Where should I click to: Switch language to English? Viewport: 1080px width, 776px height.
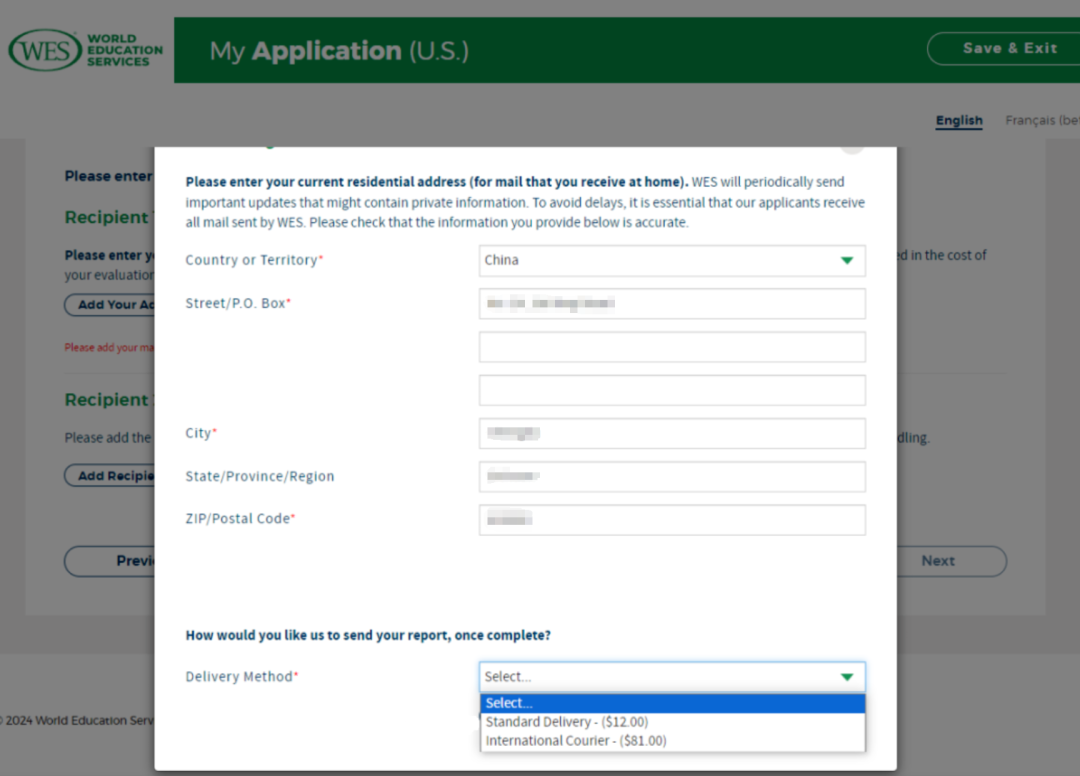[958, 121]
